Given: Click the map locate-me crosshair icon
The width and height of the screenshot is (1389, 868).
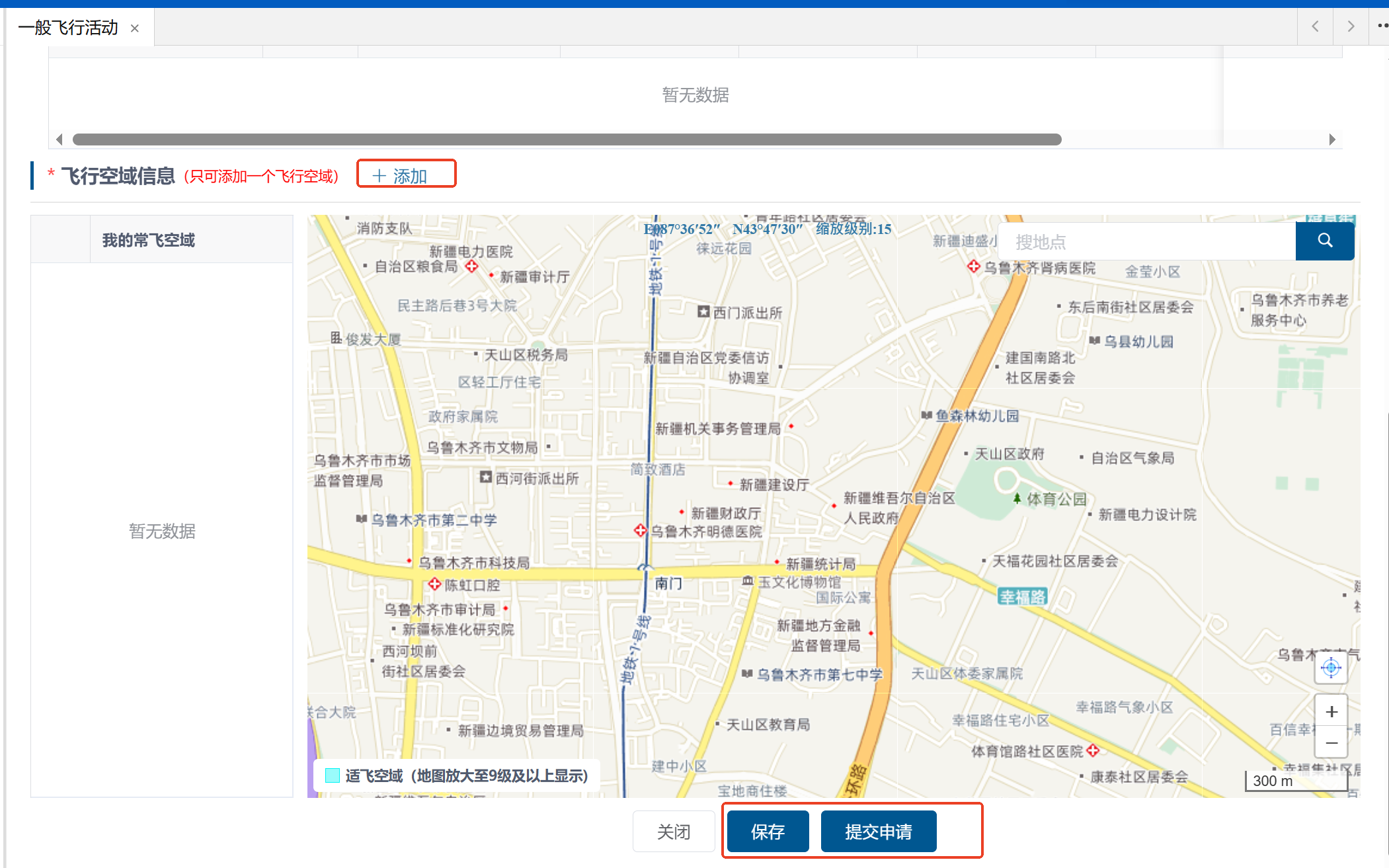Looking at the screenshot, I should 1331,668.
